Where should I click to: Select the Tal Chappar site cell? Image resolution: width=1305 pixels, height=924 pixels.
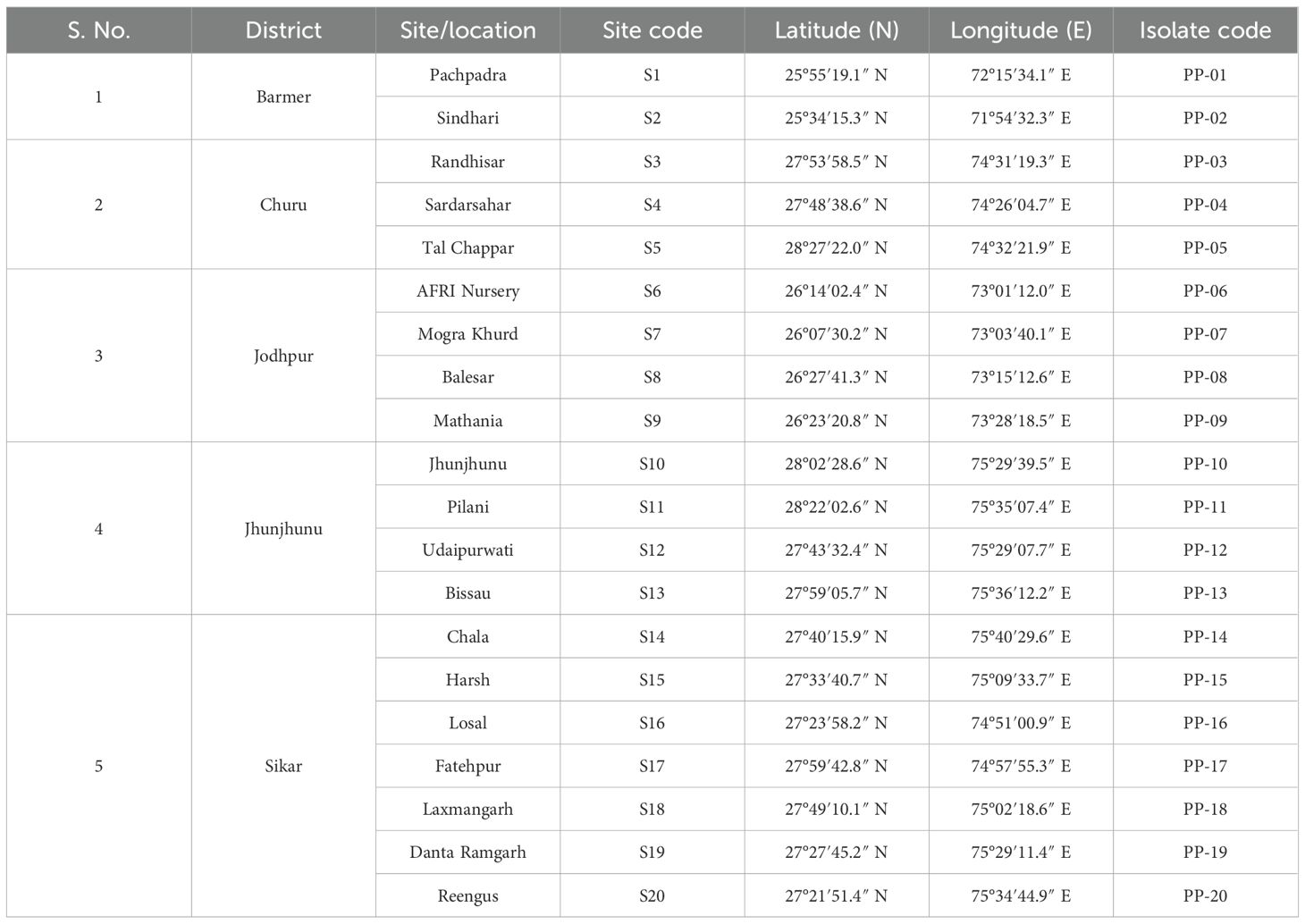[467, 248]
